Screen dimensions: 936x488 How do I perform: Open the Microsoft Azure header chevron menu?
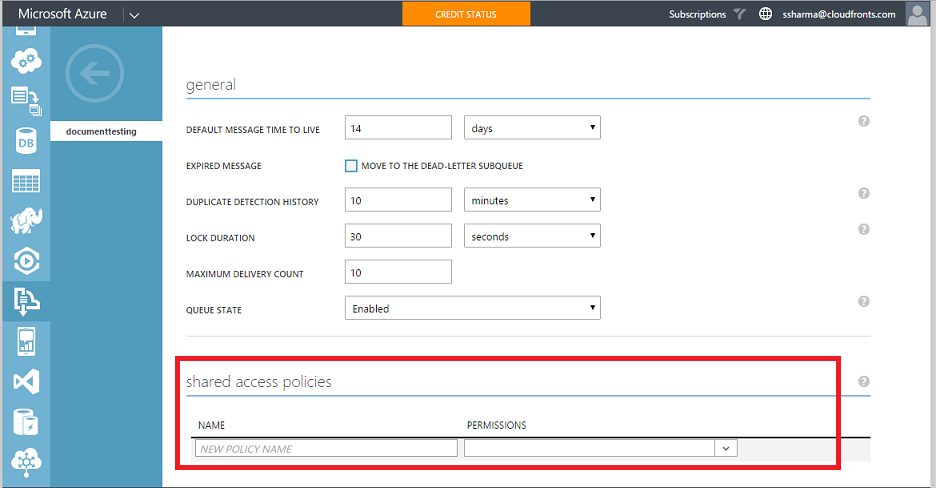(x=135, y=14)
